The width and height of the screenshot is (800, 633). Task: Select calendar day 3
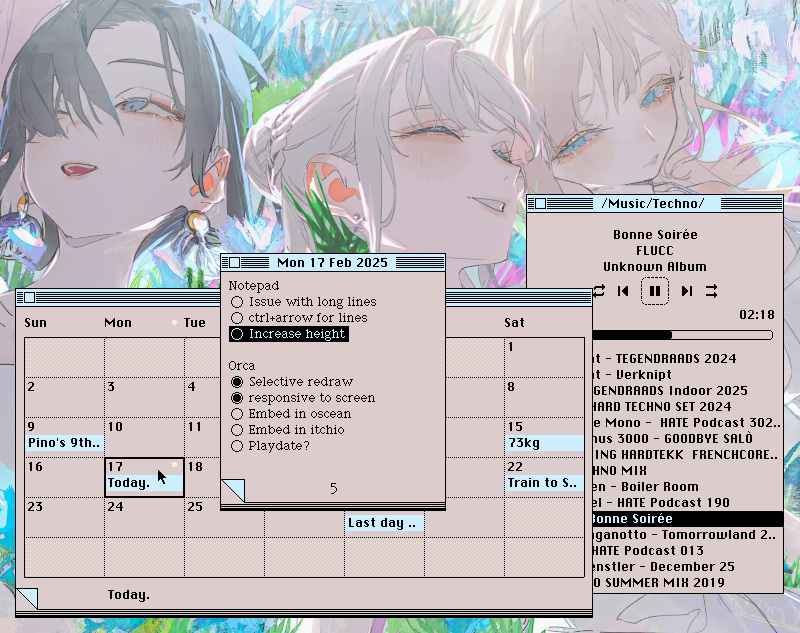point(144,397)
